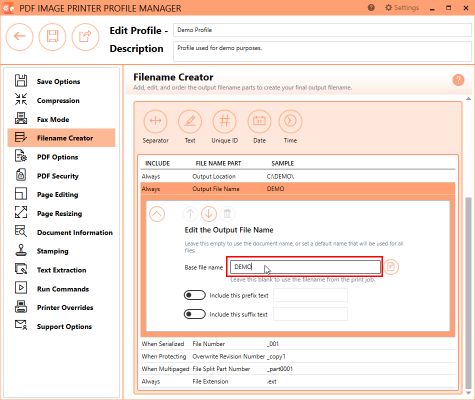Select the File Extension row

point(298,381)
